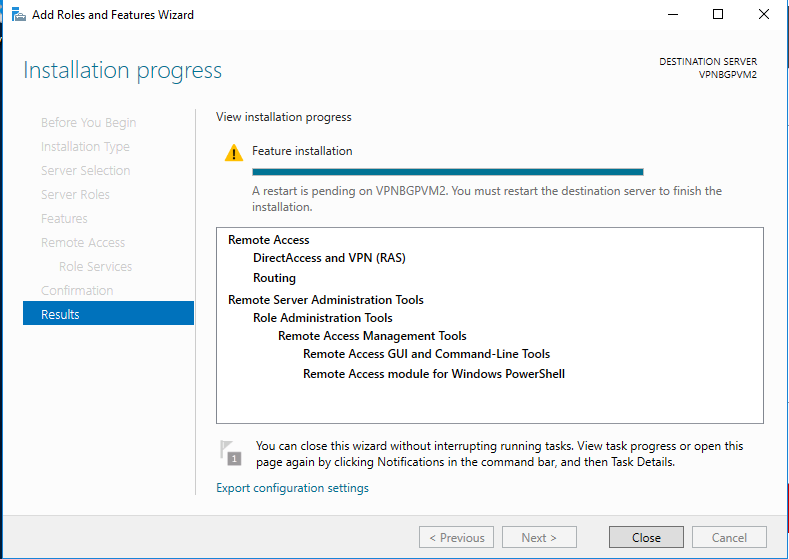Image resolution: width=789 pixels, height=559 pixels.
Task: Click the Previous button
Action: tap(456, 537)
